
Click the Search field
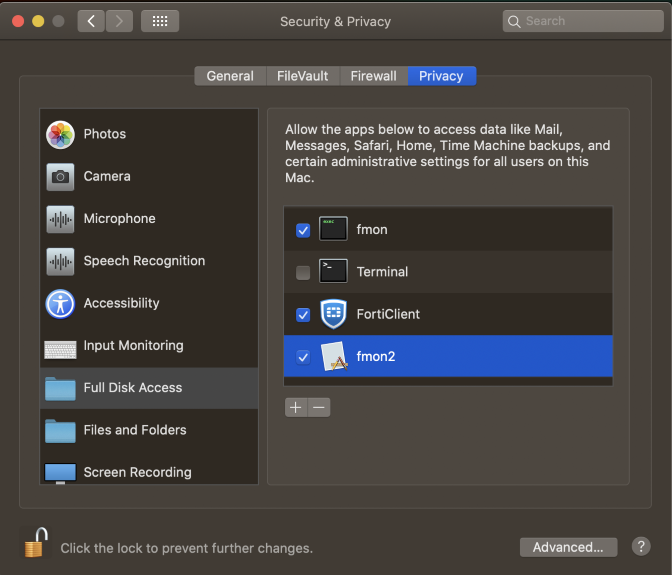[583, 21]
